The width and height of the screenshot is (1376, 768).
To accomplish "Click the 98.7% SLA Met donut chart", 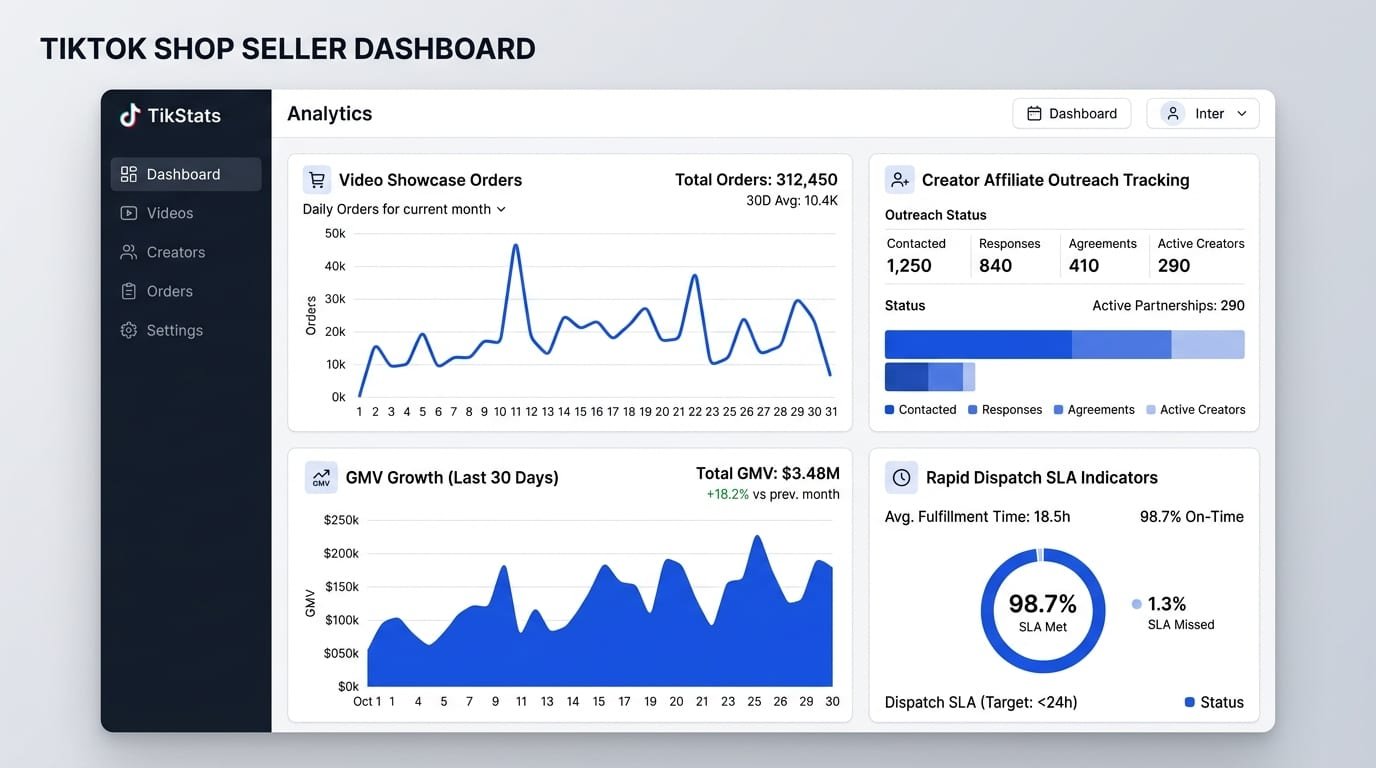I will point(1043,611).
